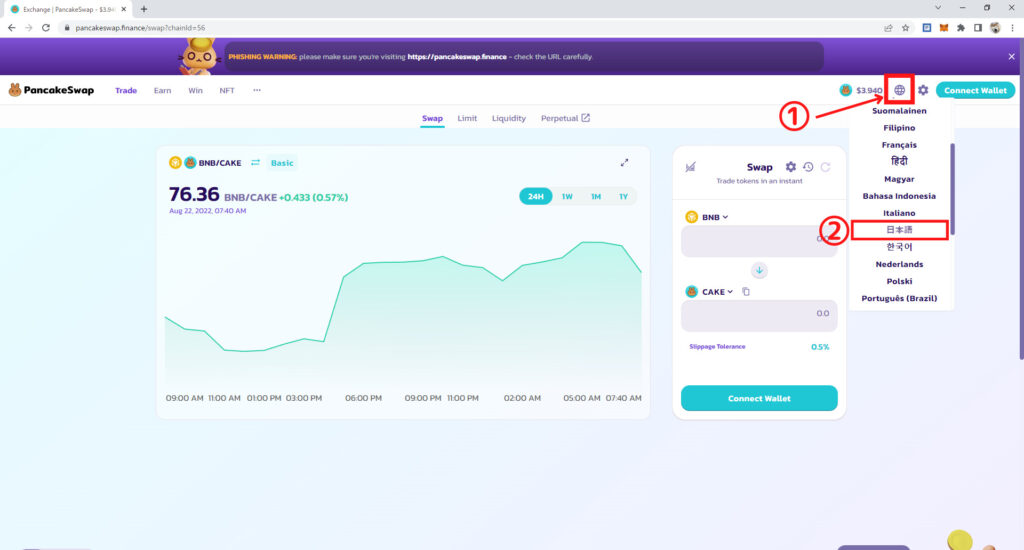The height and width of the screenshot is (550, 1024).
Task: Switch BNB/CAKE pair direction arrows
Action: (255, 163)
